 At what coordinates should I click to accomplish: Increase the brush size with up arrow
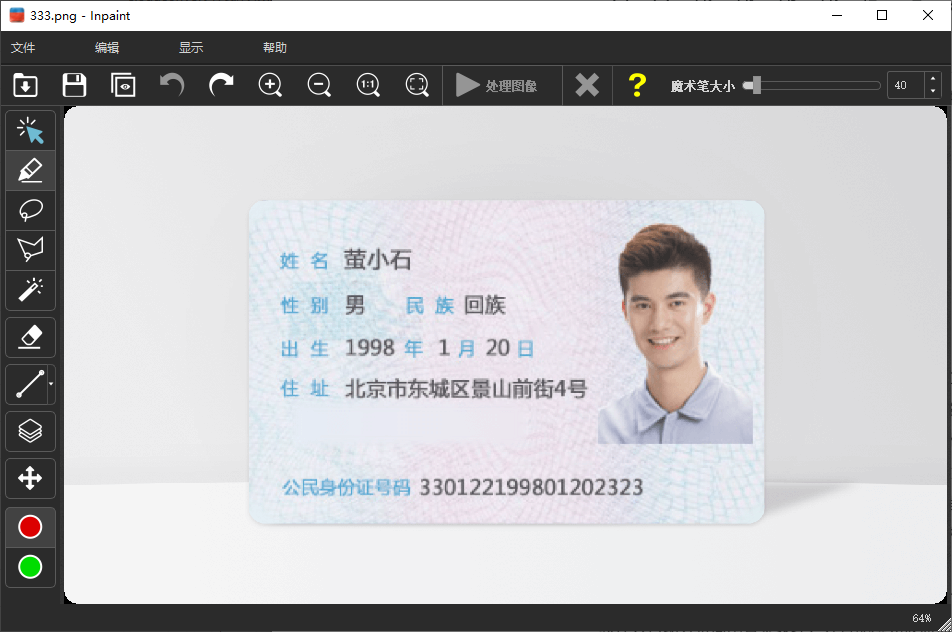pyautogui.click(x=933, y=80)
